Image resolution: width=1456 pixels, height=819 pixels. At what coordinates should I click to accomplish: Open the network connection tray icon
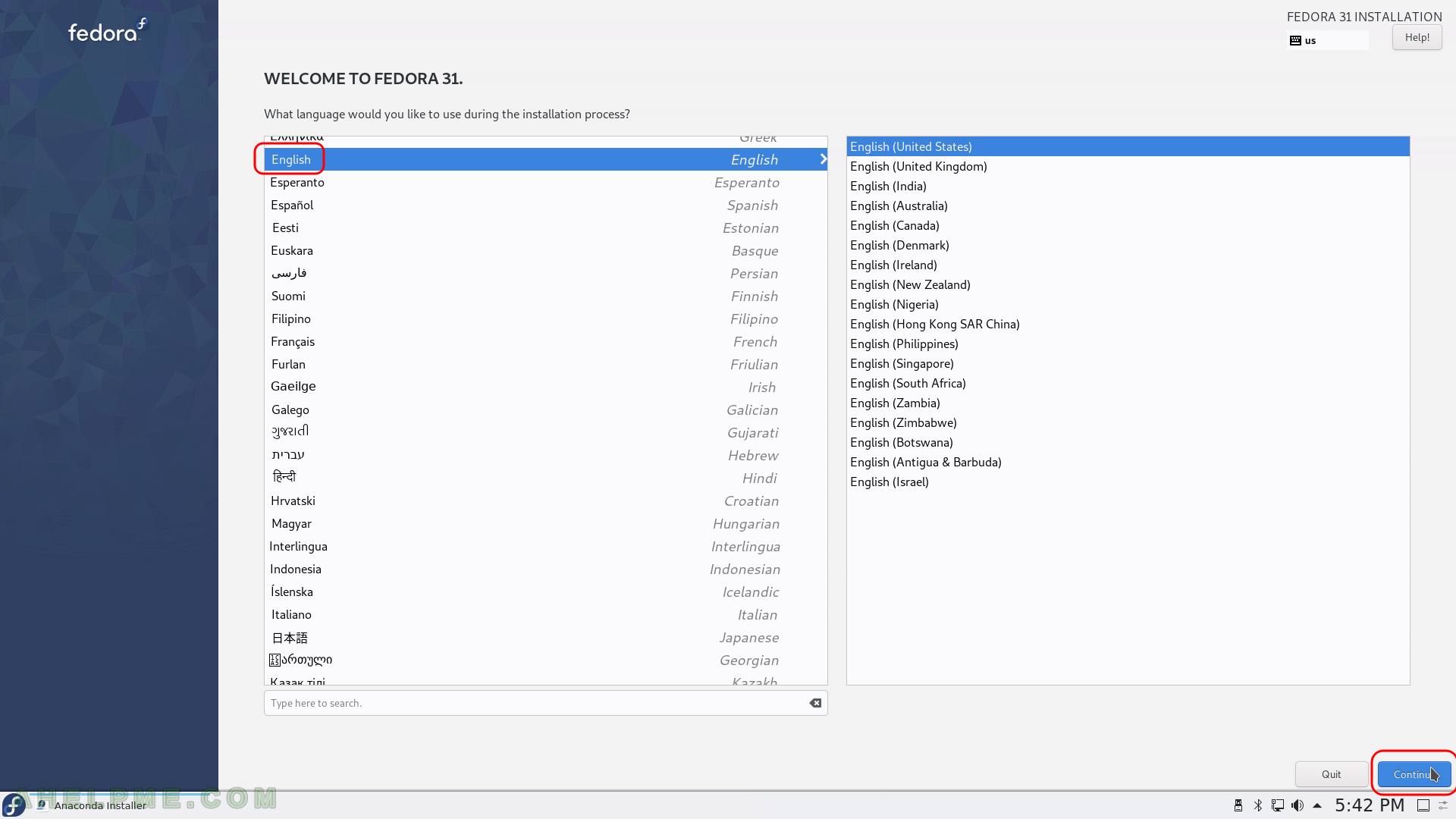[1278, 805]
